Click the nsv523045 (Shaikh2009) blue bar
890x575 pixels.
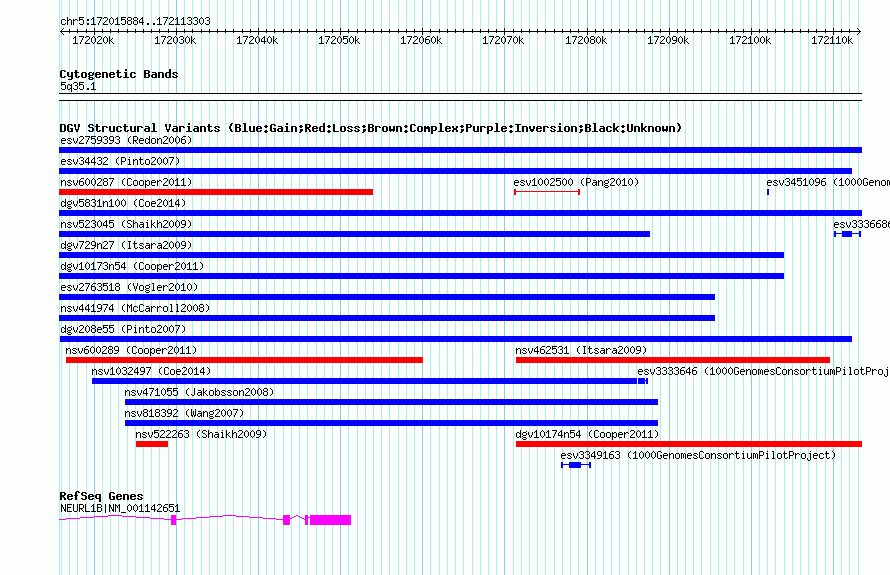pos(354,234)
